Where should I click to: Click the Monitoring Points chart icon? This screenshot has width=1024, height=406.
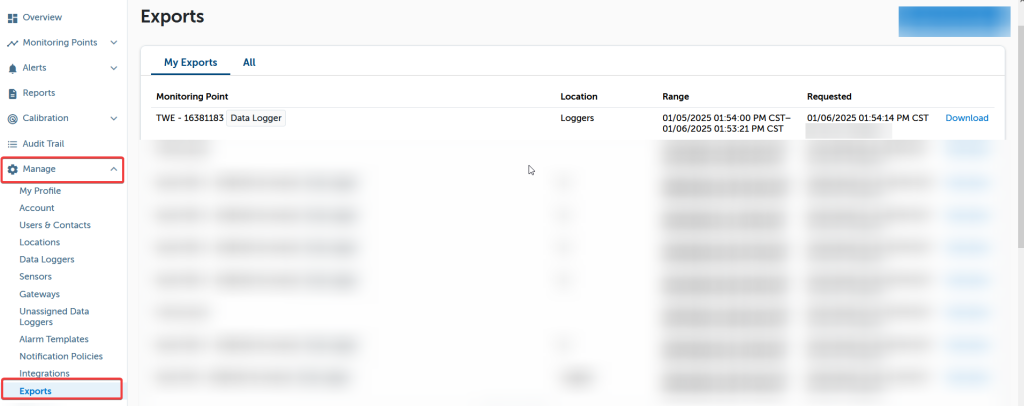click(x=13, y=43)
